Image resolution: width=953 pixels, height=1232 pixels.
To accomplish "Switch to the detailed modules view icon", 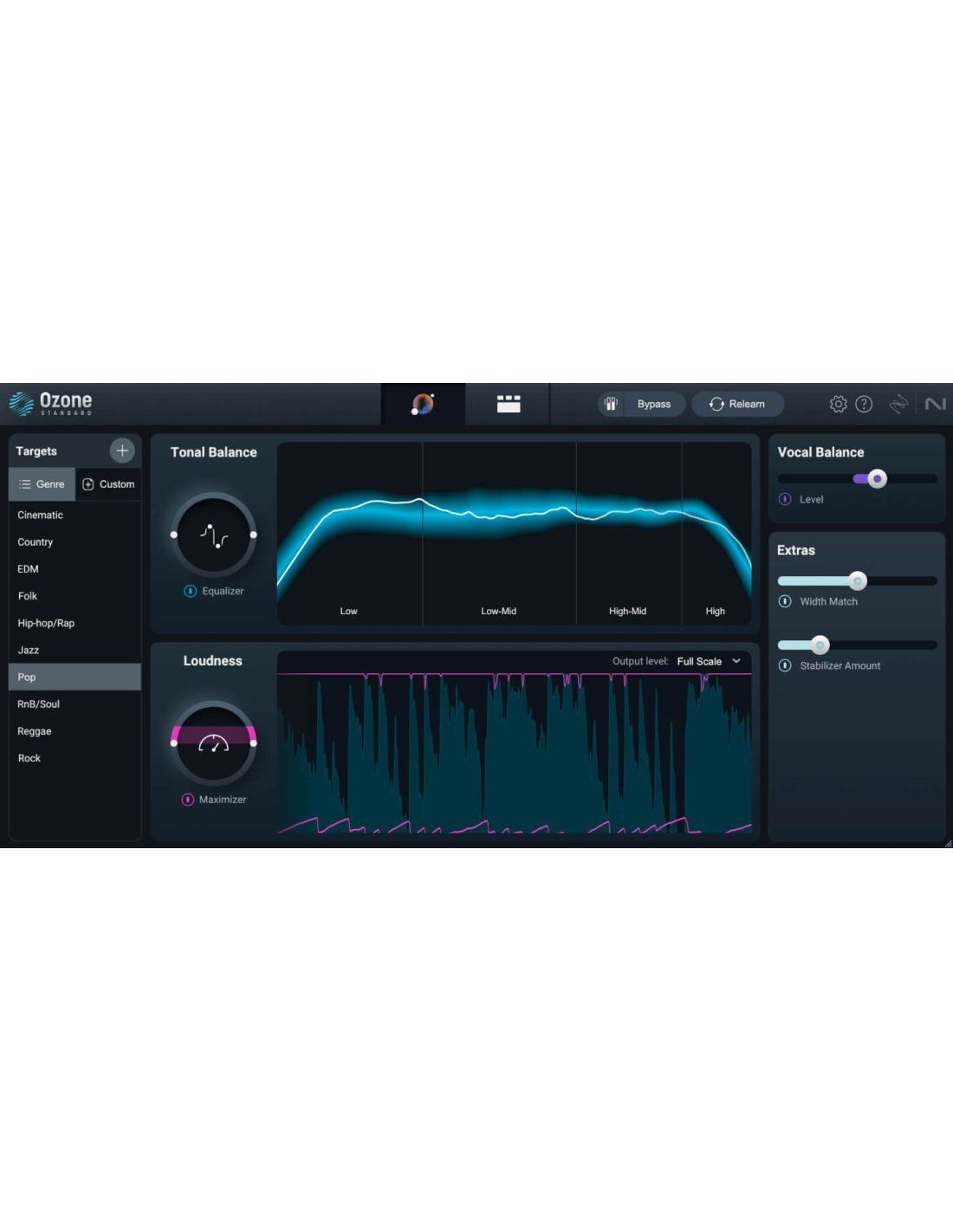I will [509, 404].
